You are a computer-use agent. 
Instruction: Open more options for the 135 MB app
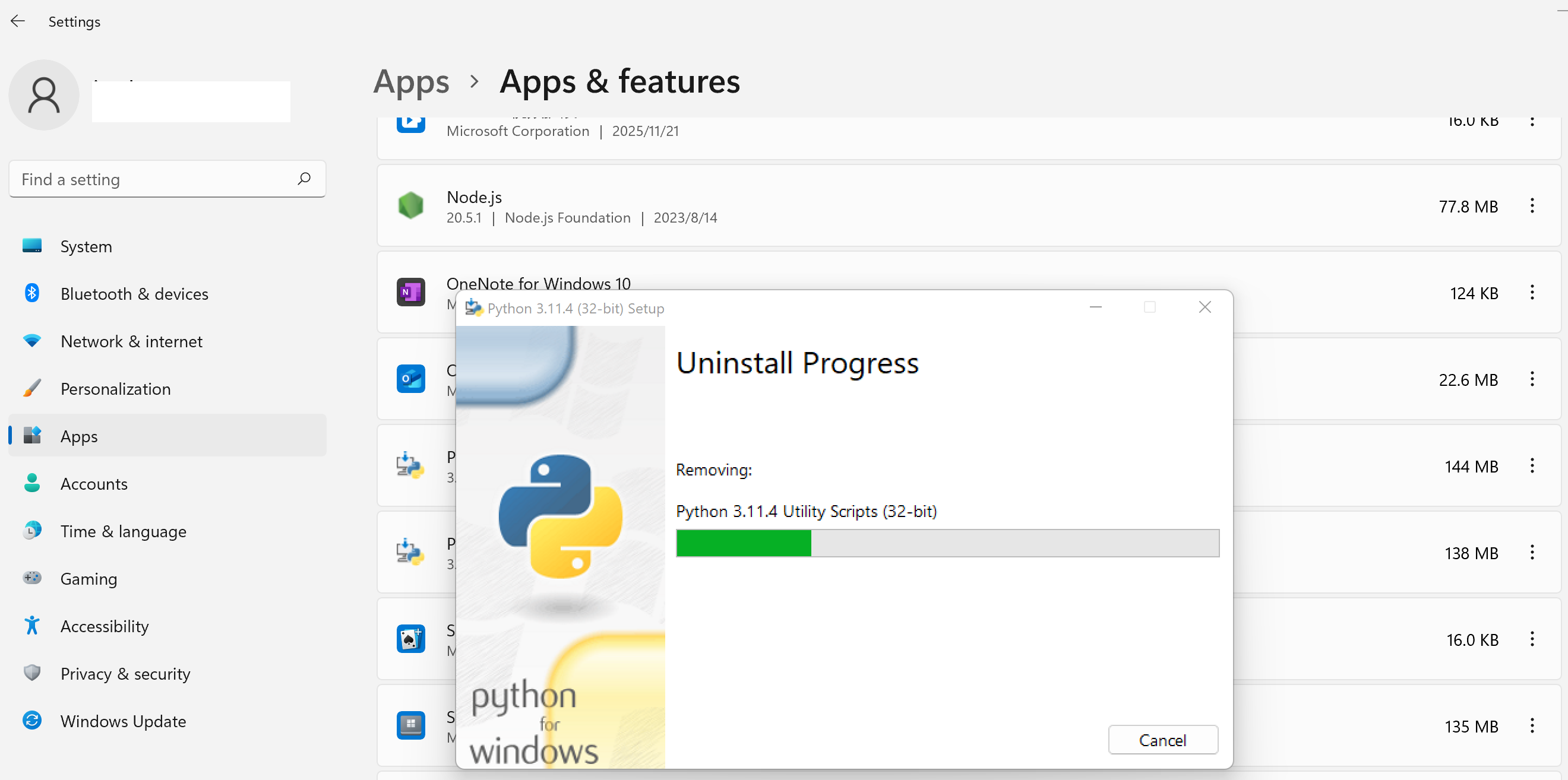(x=1532, y=726)
